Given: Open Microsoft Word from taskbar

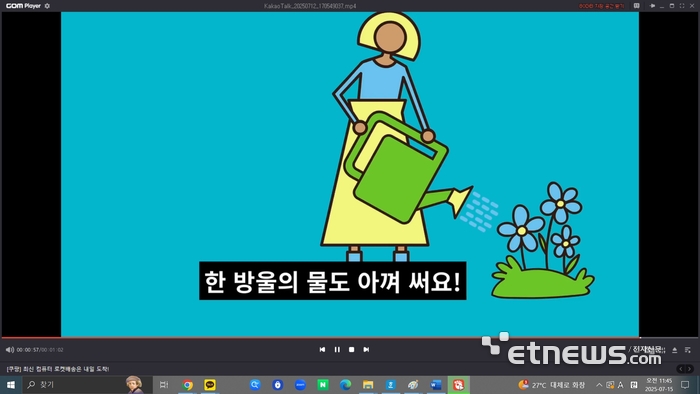Looking at the screenshot, I should (x=436, y=385).
